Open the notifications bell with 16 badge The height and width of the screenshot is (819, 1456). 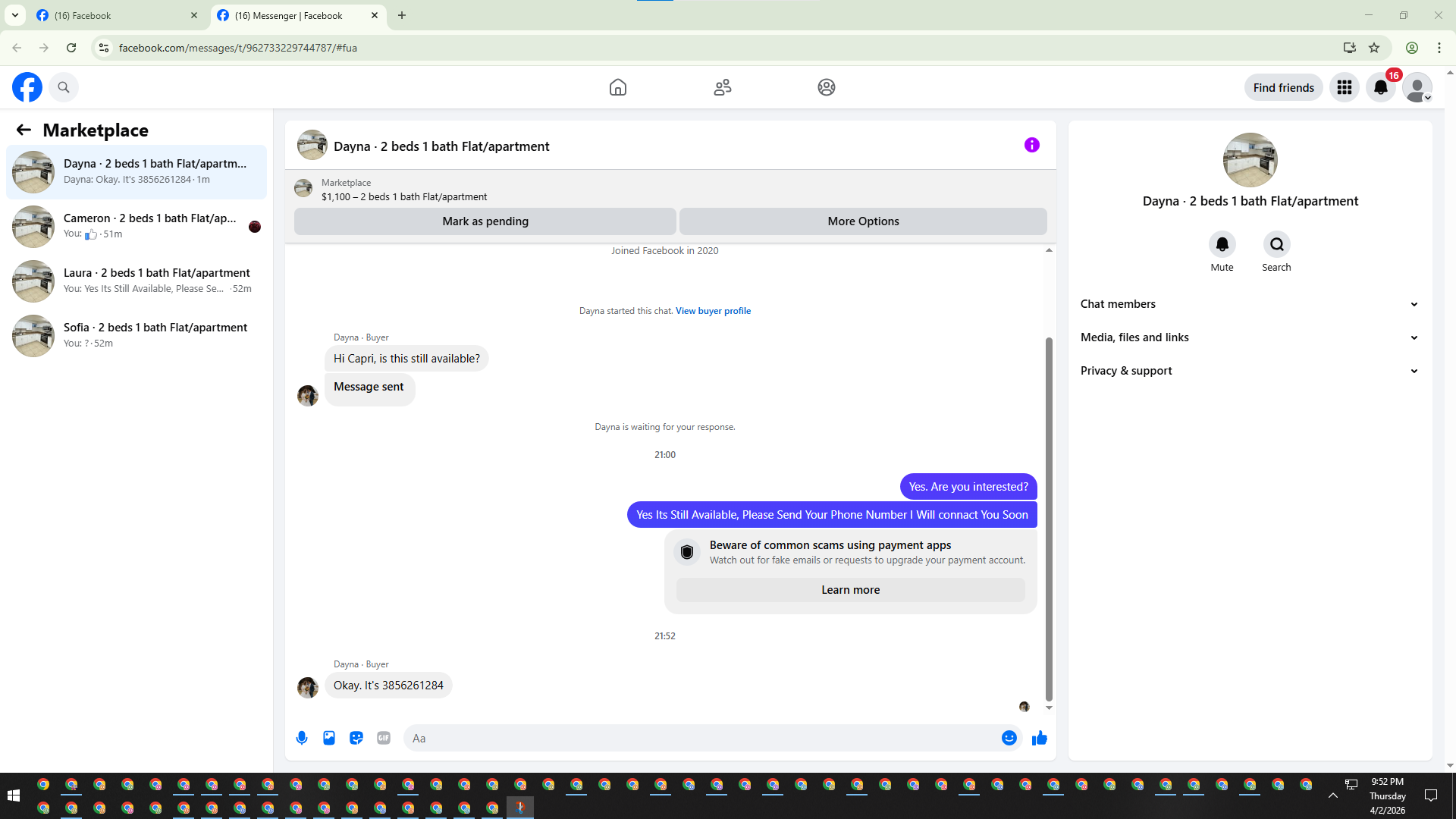coord(1381,87)
